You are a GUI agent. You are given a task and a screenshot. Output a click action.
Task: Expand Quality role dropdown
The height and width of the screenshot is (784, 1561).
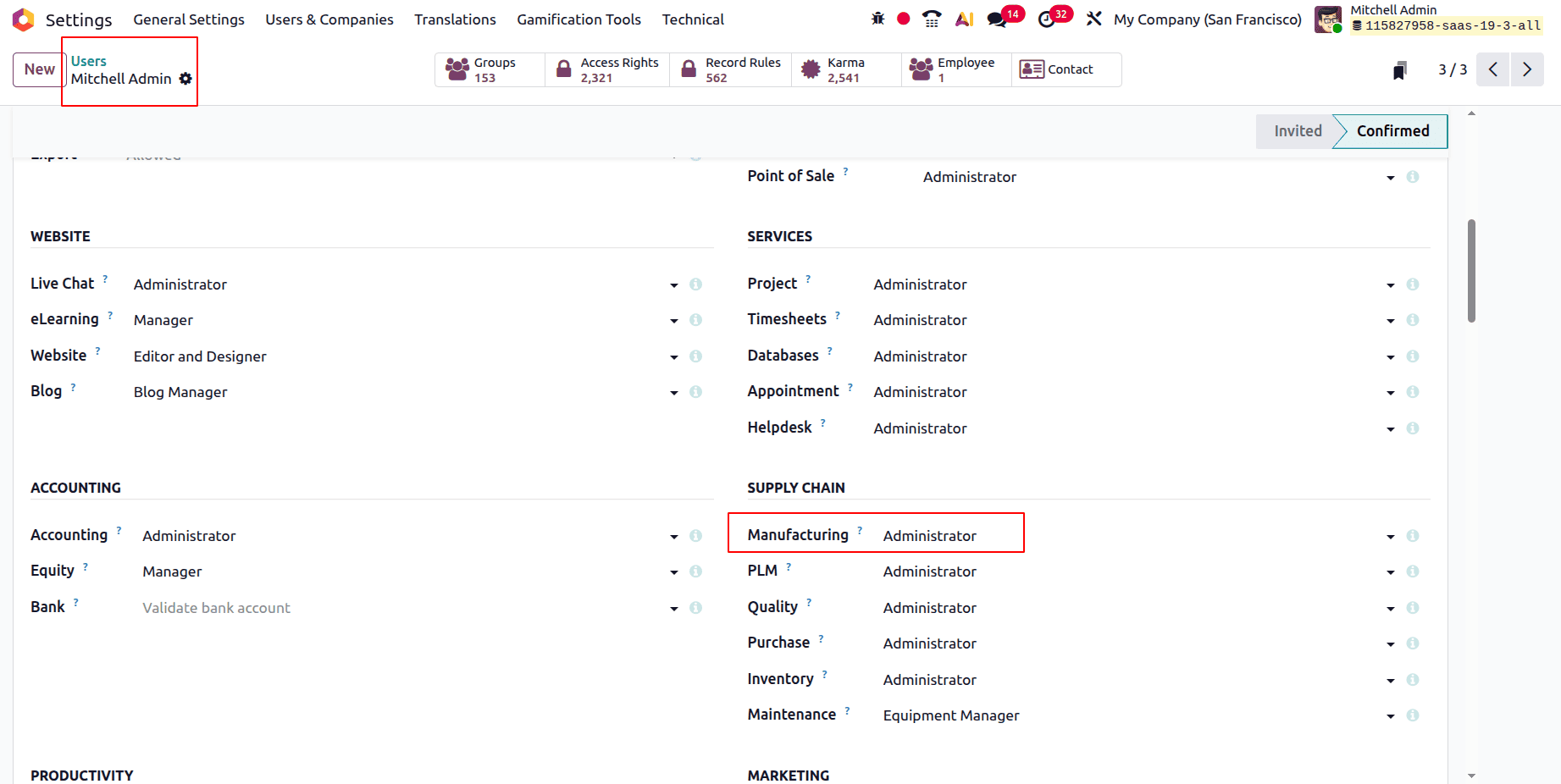coord(1391,609)
